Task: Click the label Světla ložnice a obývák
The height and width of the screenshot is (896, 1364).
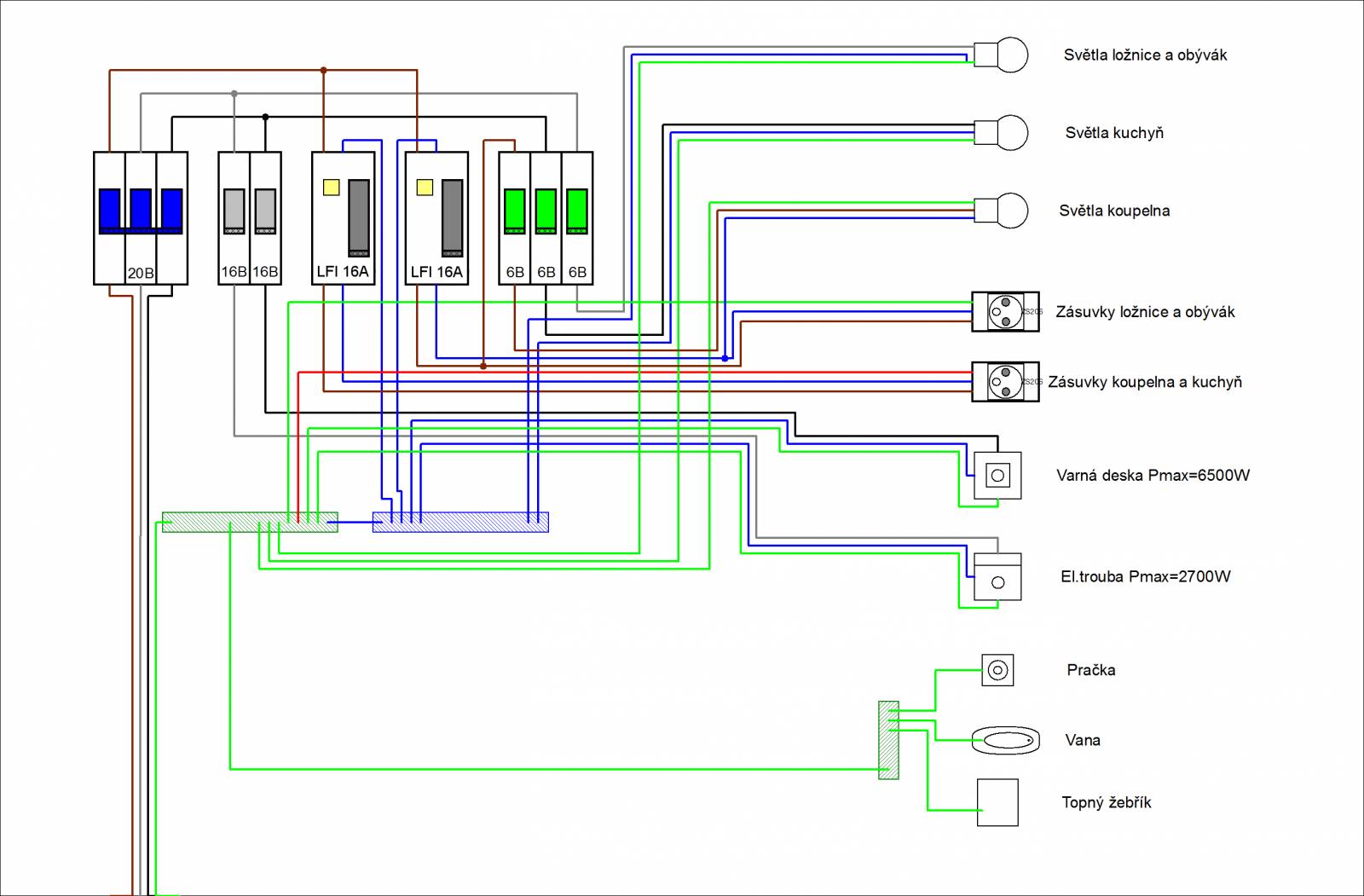Action: pos(1145,55)
